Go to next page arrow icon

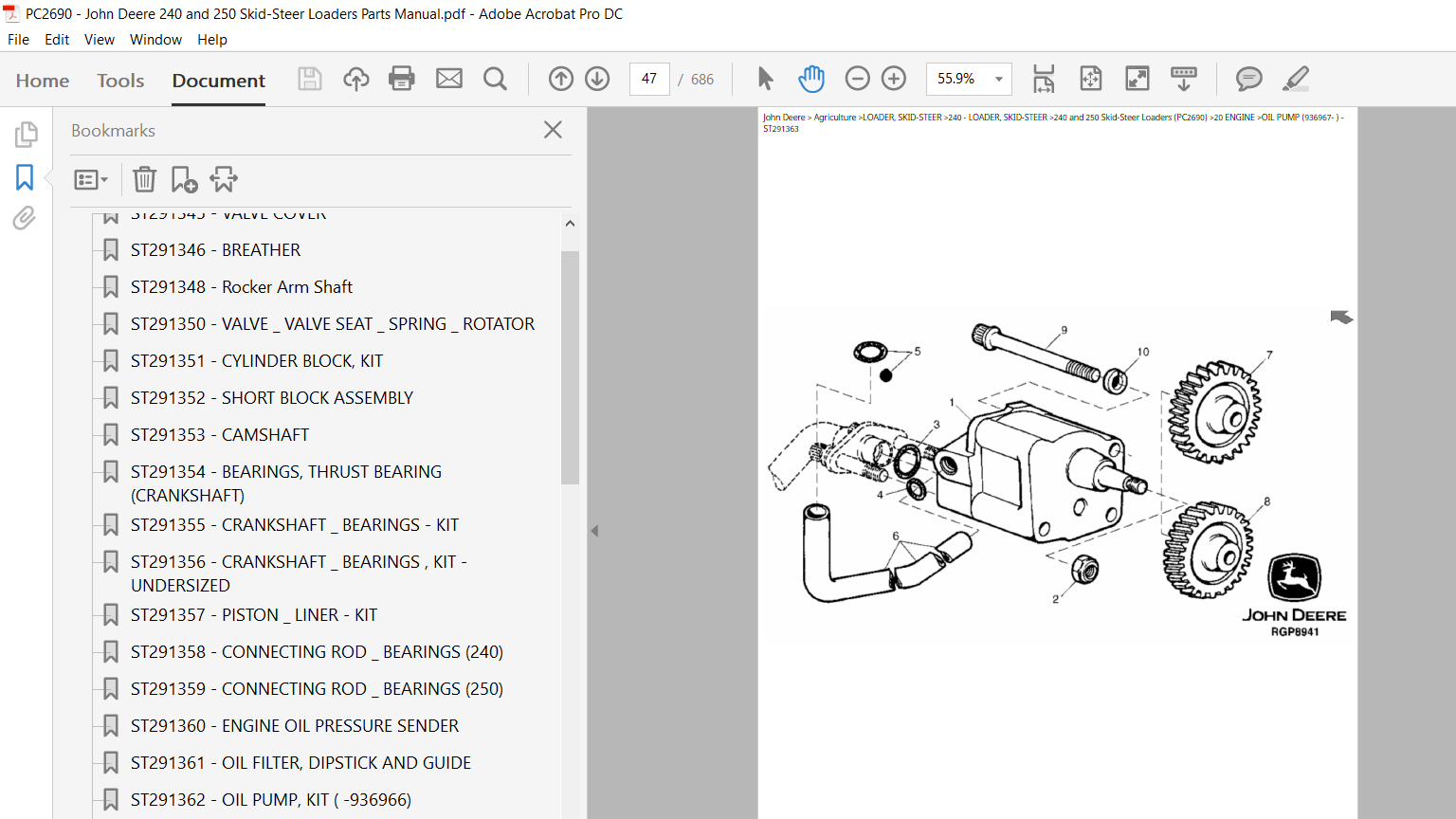coord(597,79)
